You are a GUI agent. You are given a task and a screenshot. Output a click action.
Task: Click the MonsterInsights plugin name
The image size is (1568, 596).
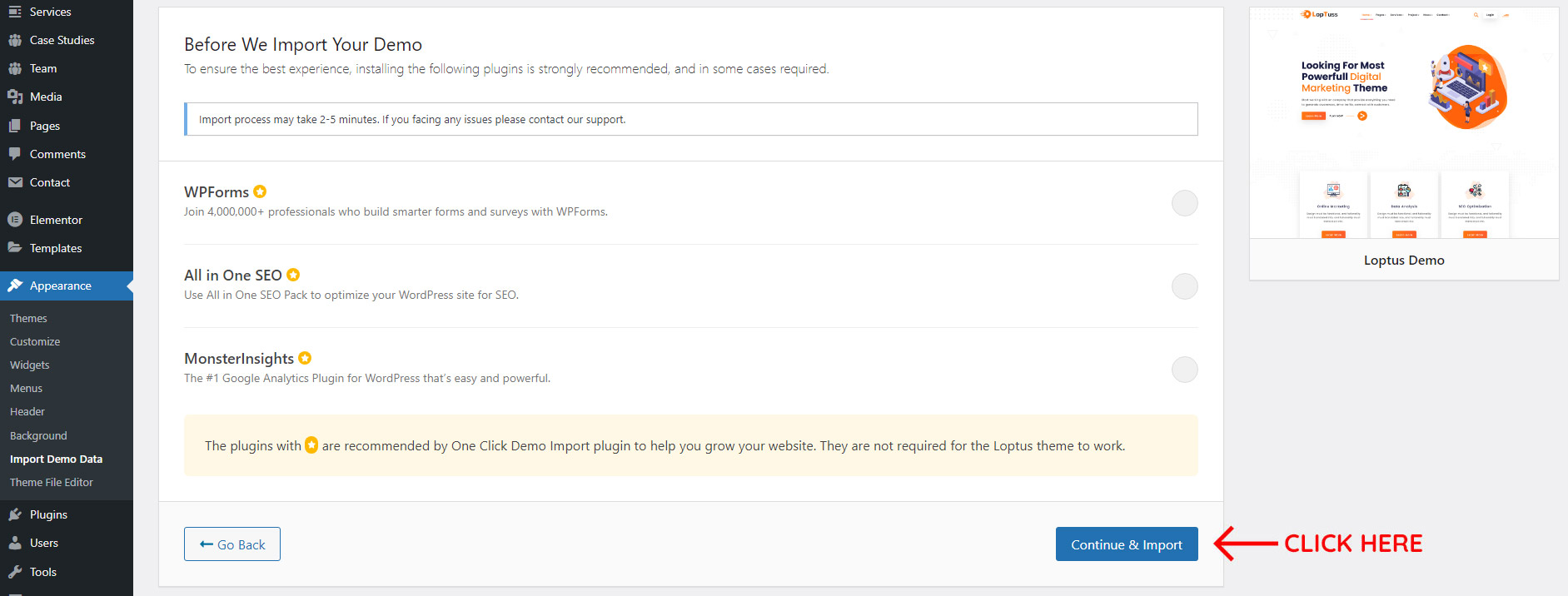tap(239, 358)
